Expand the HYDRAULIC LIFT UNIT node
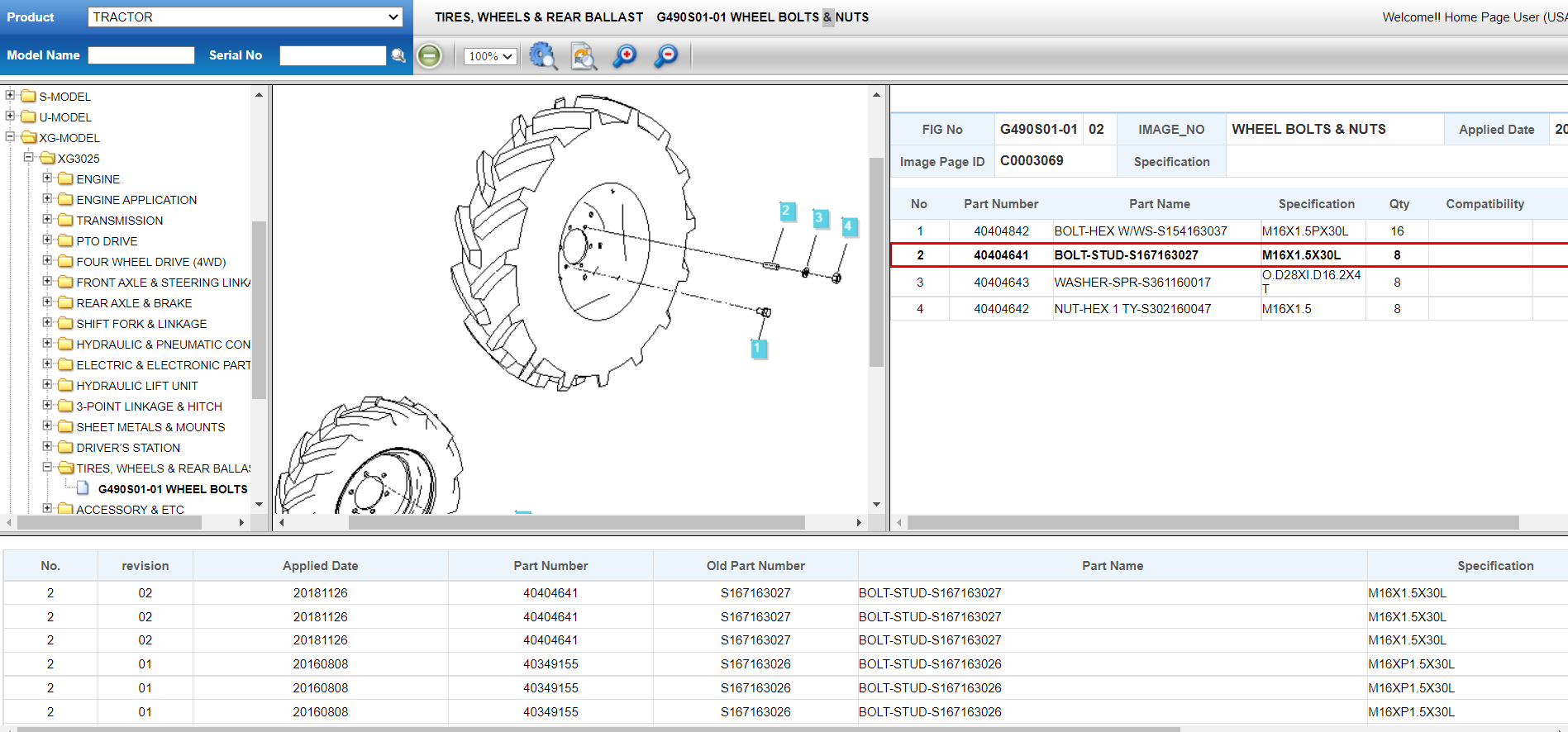The height and width of the screenshot is (732, 1568). tap(47, 384)
